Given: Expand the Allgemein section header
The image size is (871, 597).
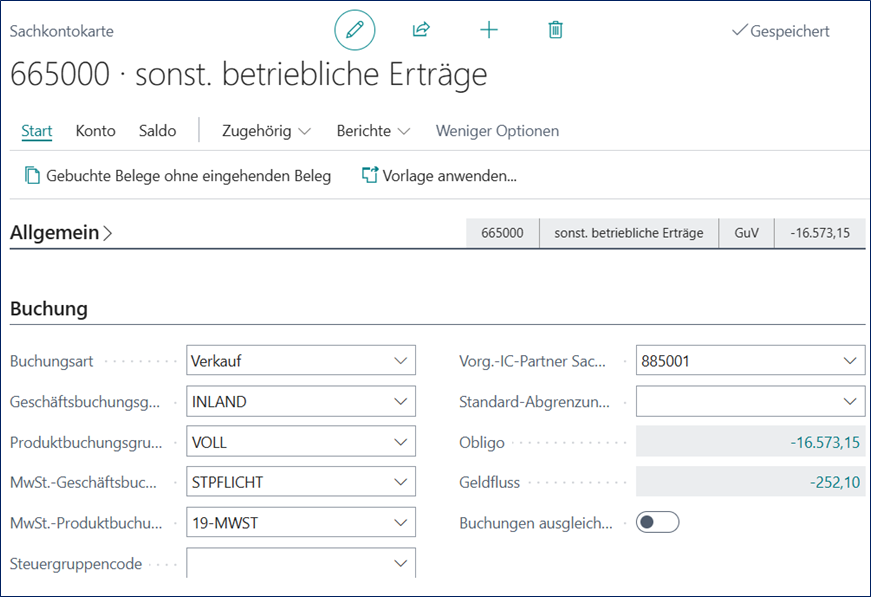Looking at the screenshot, I should click(61, 233).
